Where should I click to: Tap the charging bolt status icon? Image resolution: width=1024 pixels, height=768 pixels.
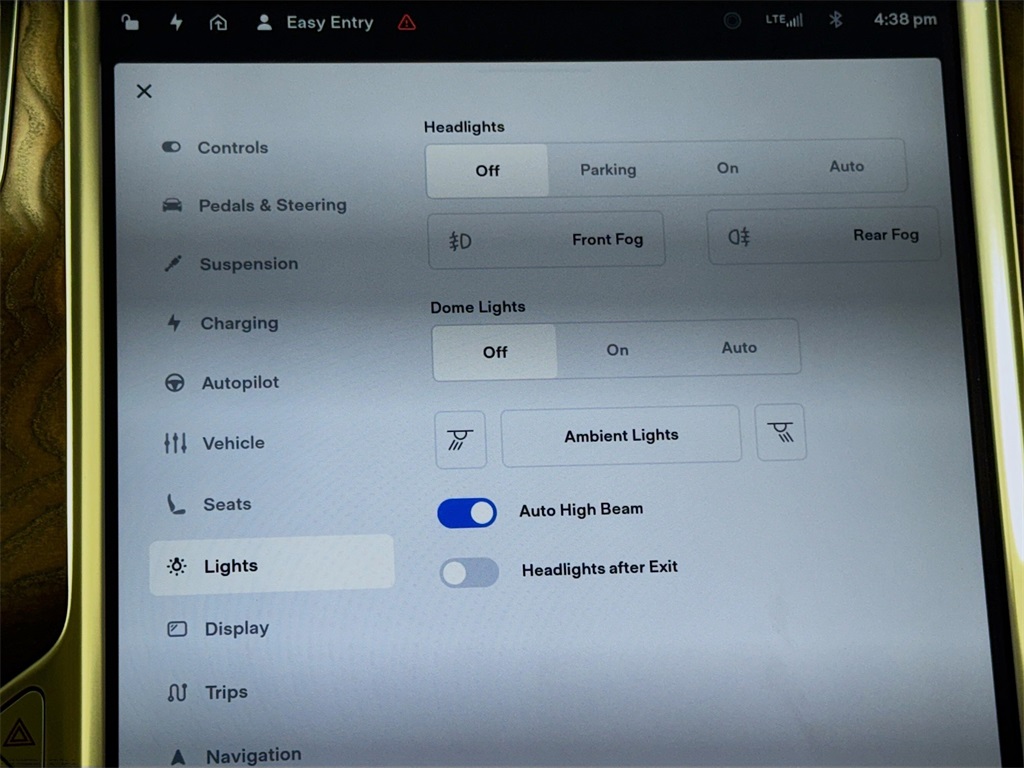coord(176,22)
